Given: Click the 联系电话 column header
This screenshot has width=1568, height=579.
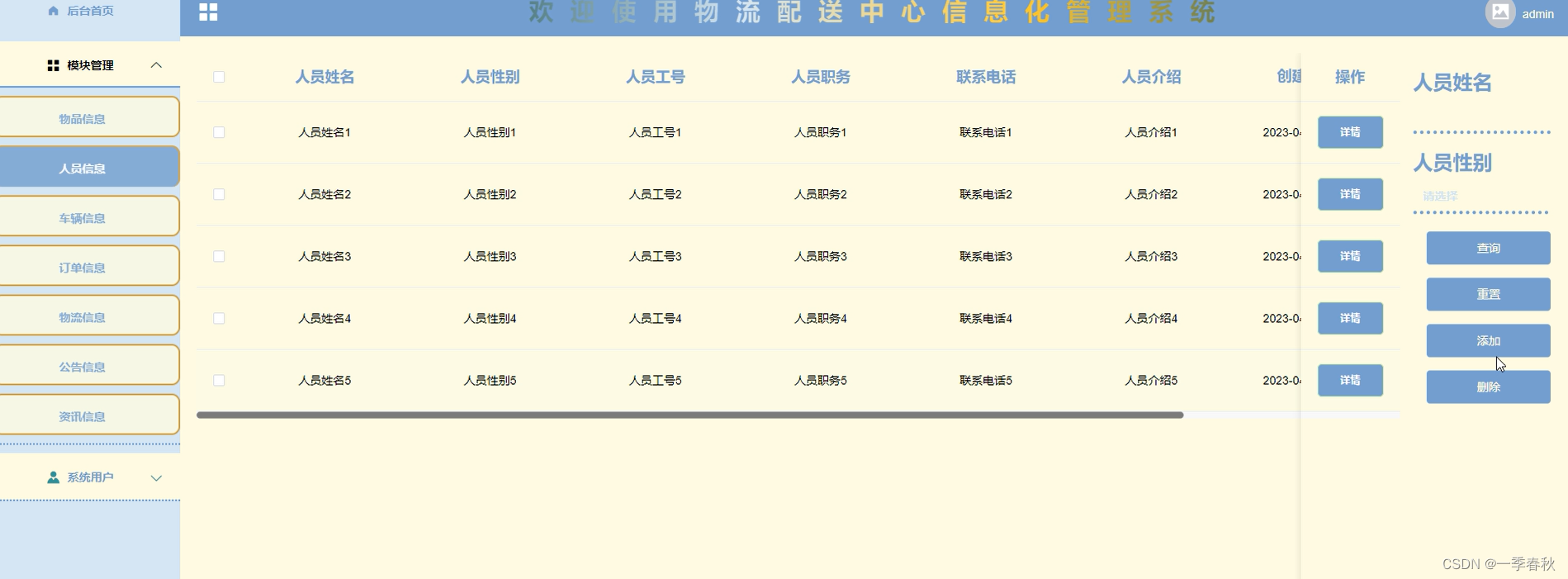Looking at the screenshot, I should pos(985,77).
